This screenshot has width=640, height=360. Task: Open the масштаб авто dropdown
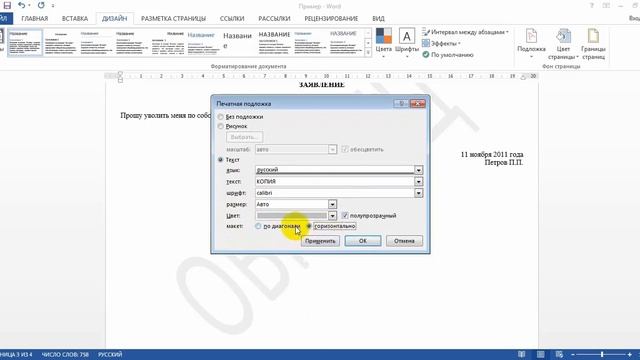pos(332,149)
